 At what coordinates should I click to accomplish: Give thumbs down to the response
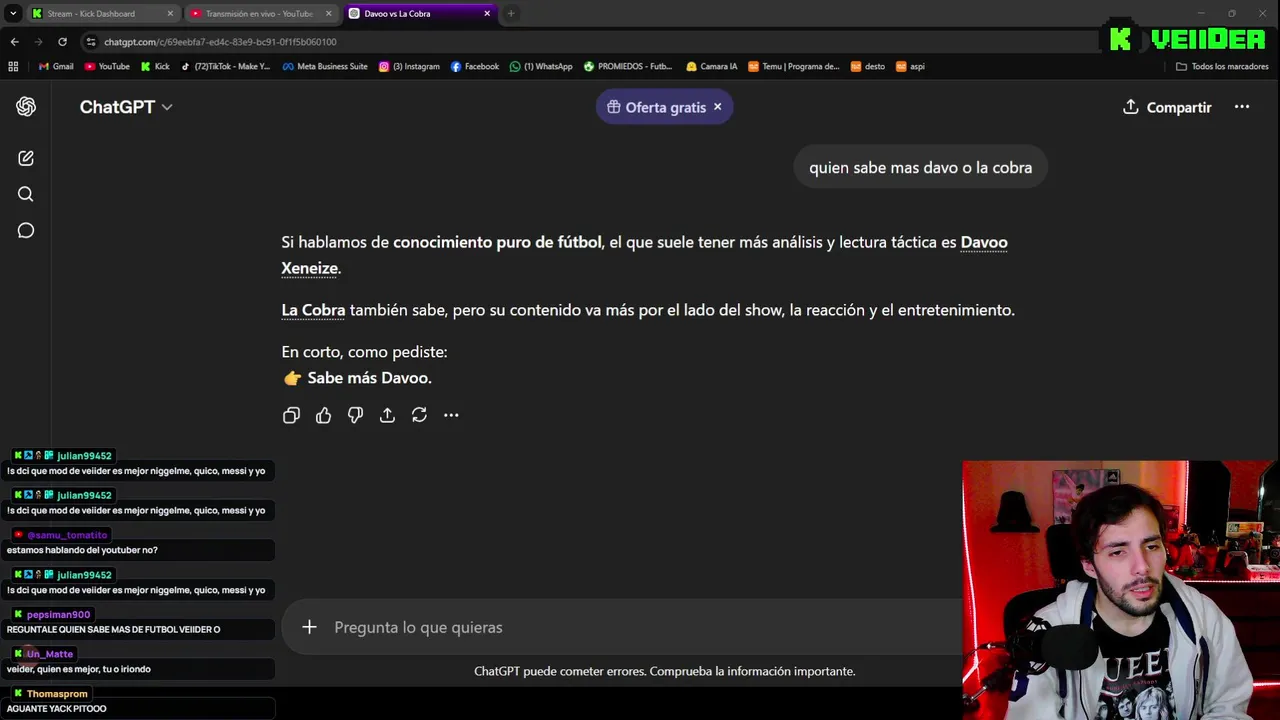tap(355, 415)
